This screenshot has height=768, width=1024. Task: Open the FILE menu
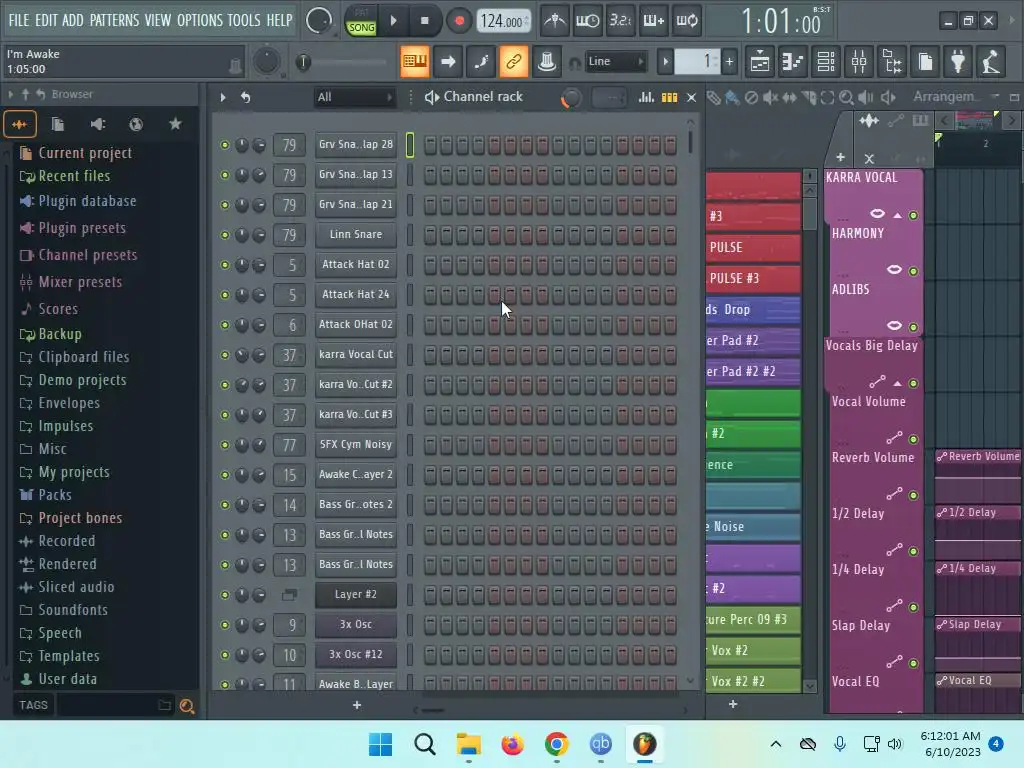pyautogui.click(x=19, y=20)
